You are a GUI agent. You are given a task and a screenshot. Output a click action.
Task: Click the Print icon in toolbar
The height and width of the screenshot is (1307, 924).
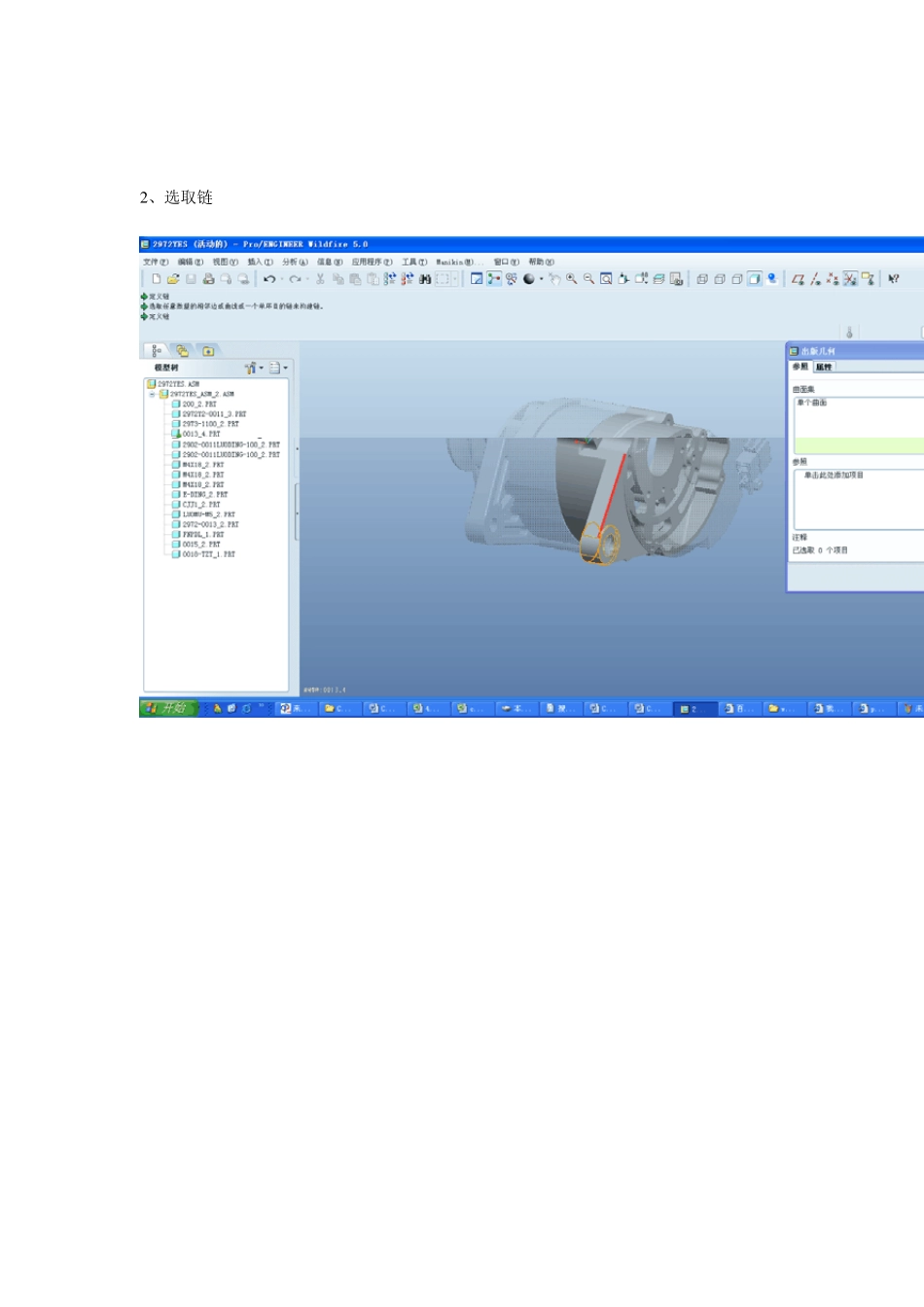tap(208, 279)
